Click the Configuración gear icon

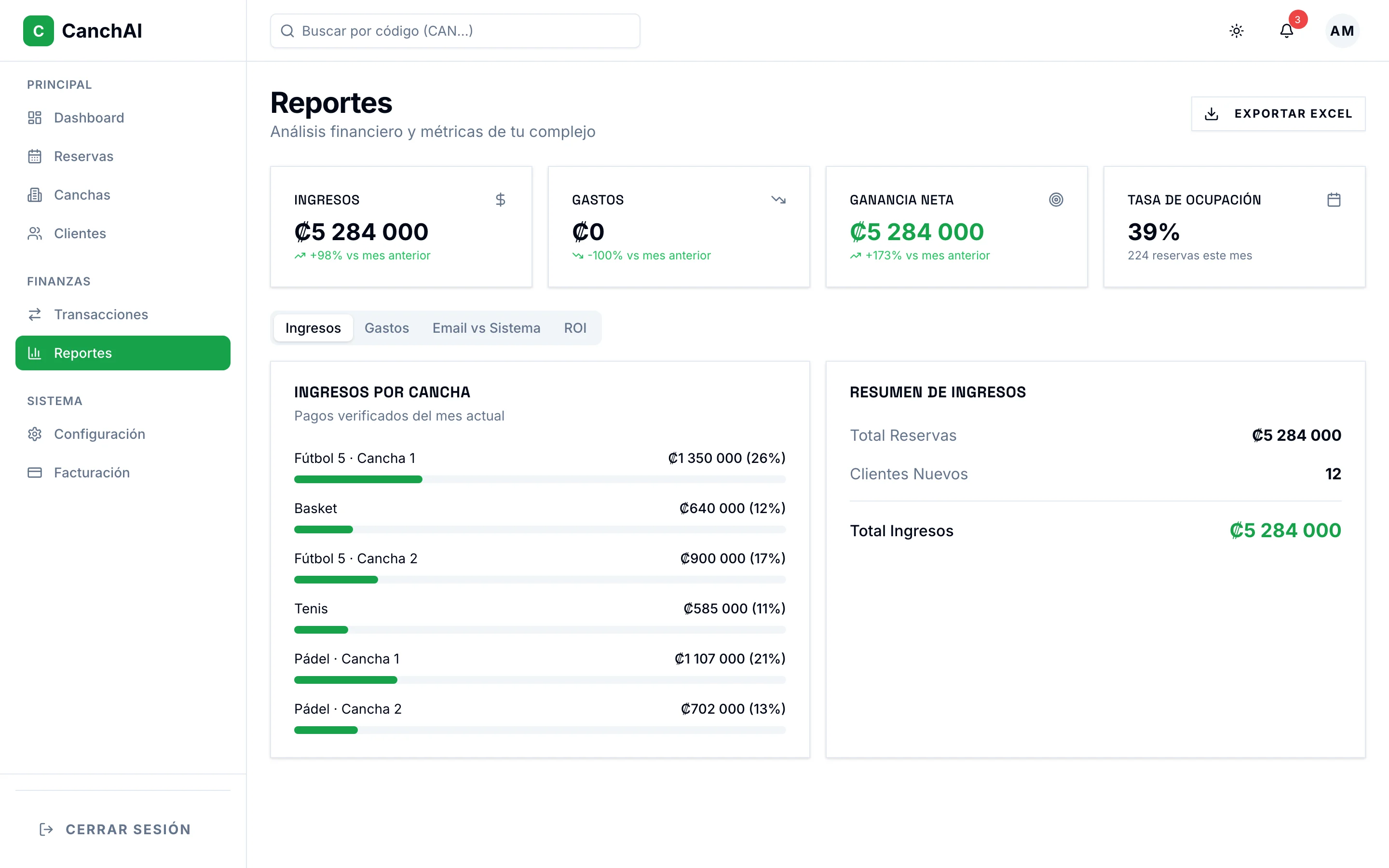34,434
